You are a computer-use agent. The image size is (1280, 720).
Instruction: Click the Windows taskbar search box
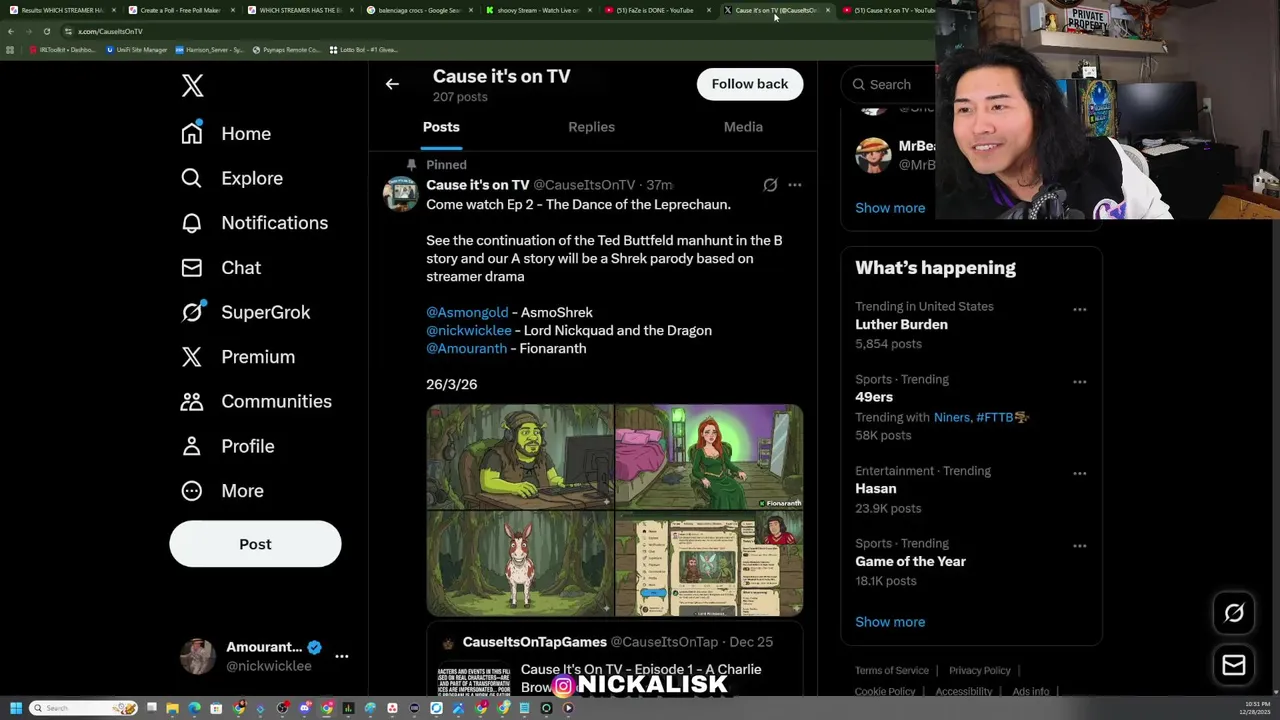83,708
